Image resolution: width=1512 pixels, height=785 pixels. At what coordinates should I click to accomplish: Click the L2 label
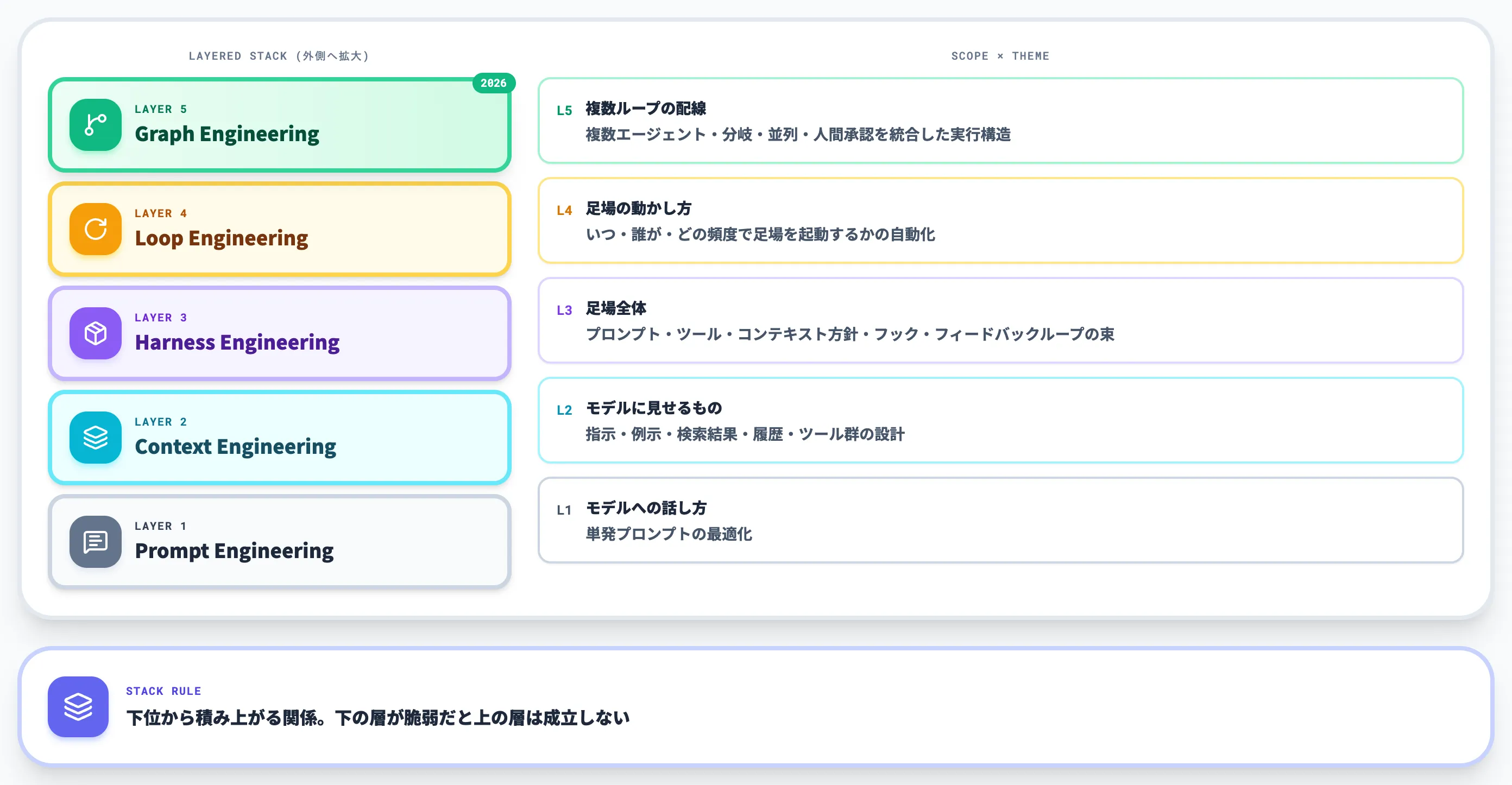(x=564, y=409)
